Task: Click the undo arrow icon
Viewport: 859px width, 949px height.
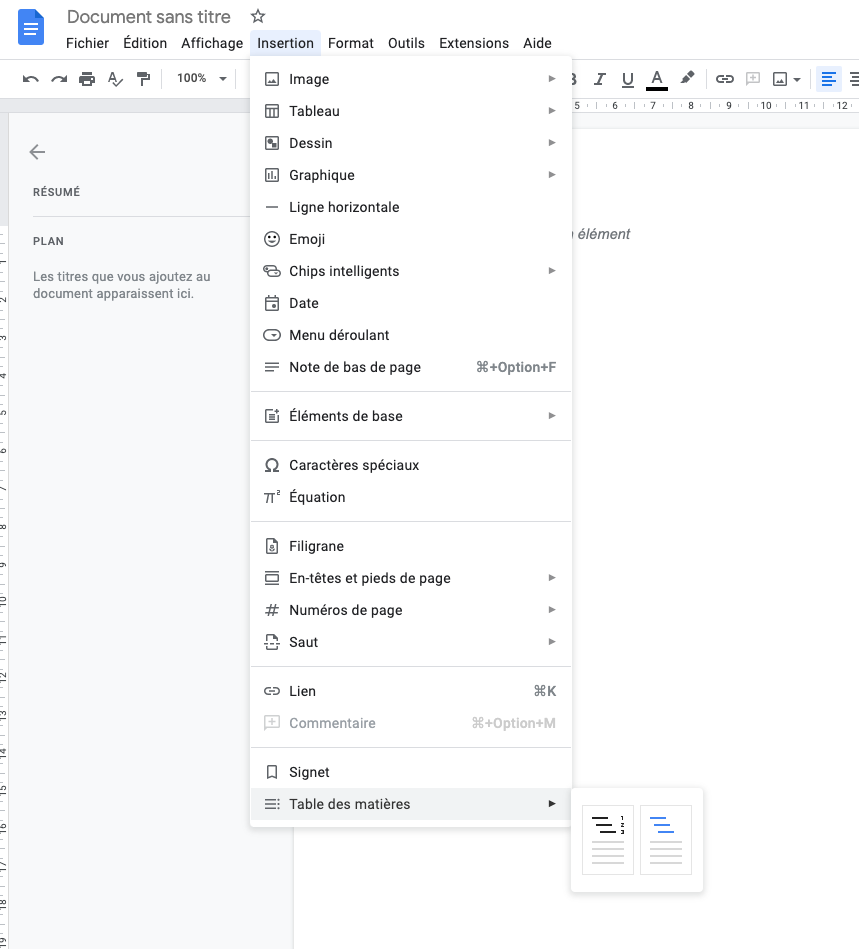Action: point(30,79)
